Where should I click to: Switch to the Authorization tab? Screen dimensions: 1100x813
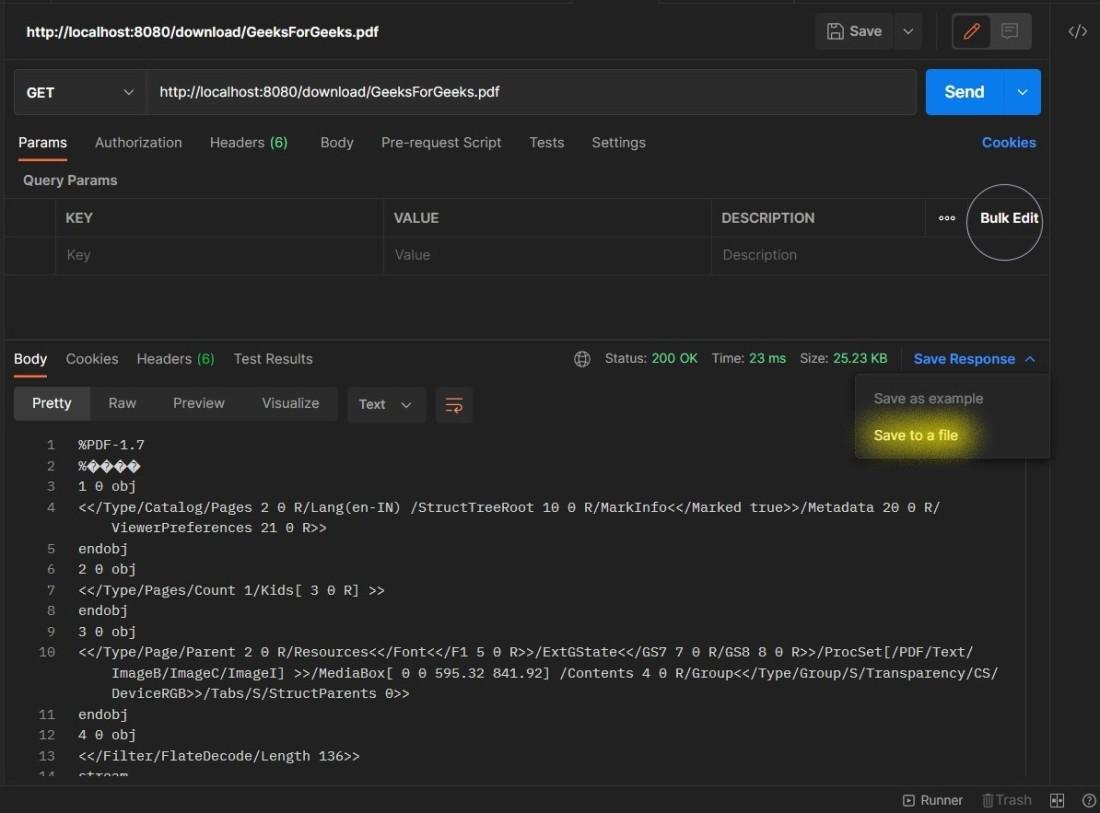tap(138, 142)
